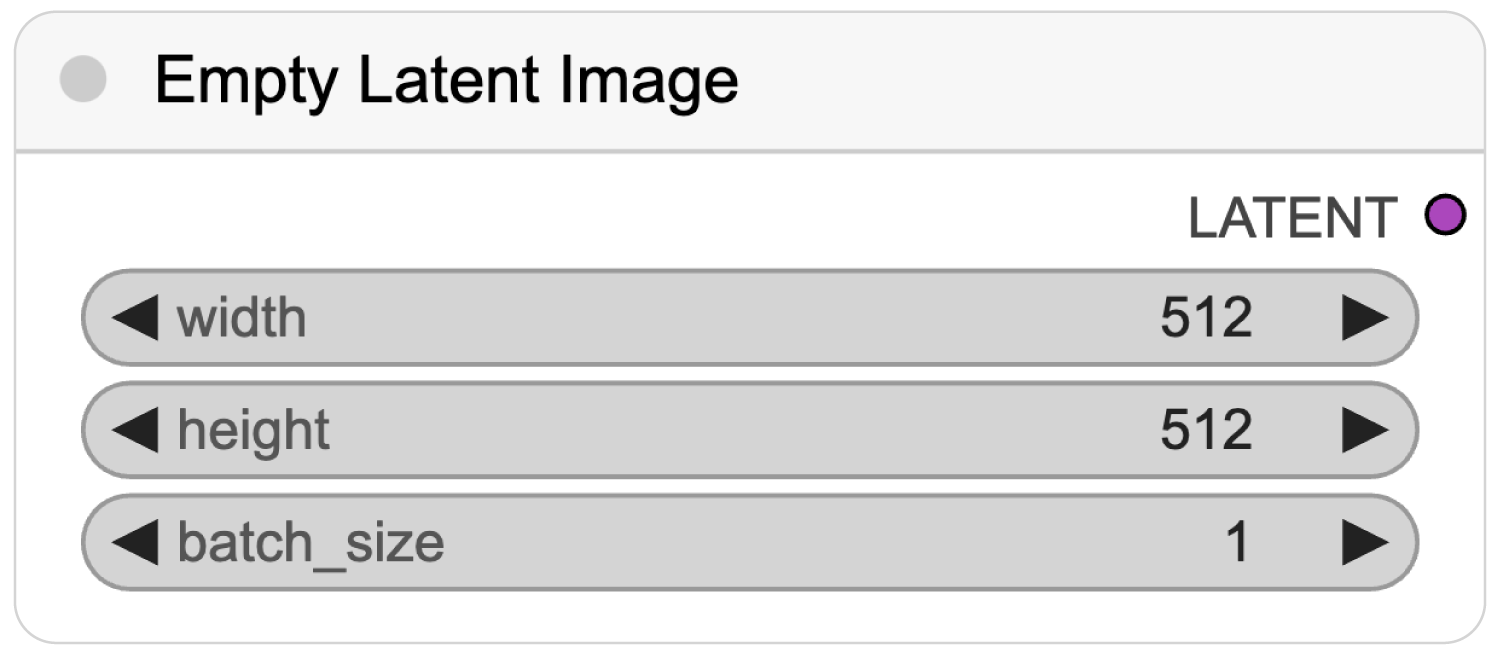
Task: Click empty space in the node title bar
Action: (x=1100, y=82)
